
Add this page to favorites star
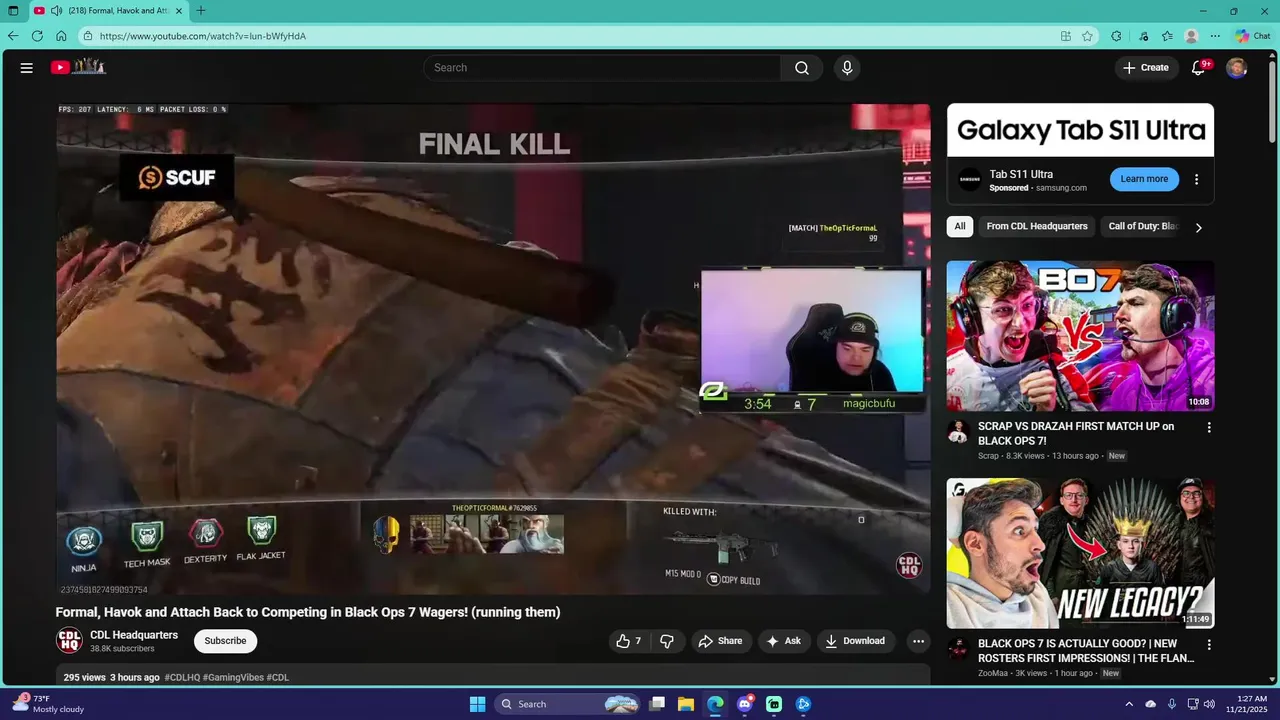coord(1087,36)
